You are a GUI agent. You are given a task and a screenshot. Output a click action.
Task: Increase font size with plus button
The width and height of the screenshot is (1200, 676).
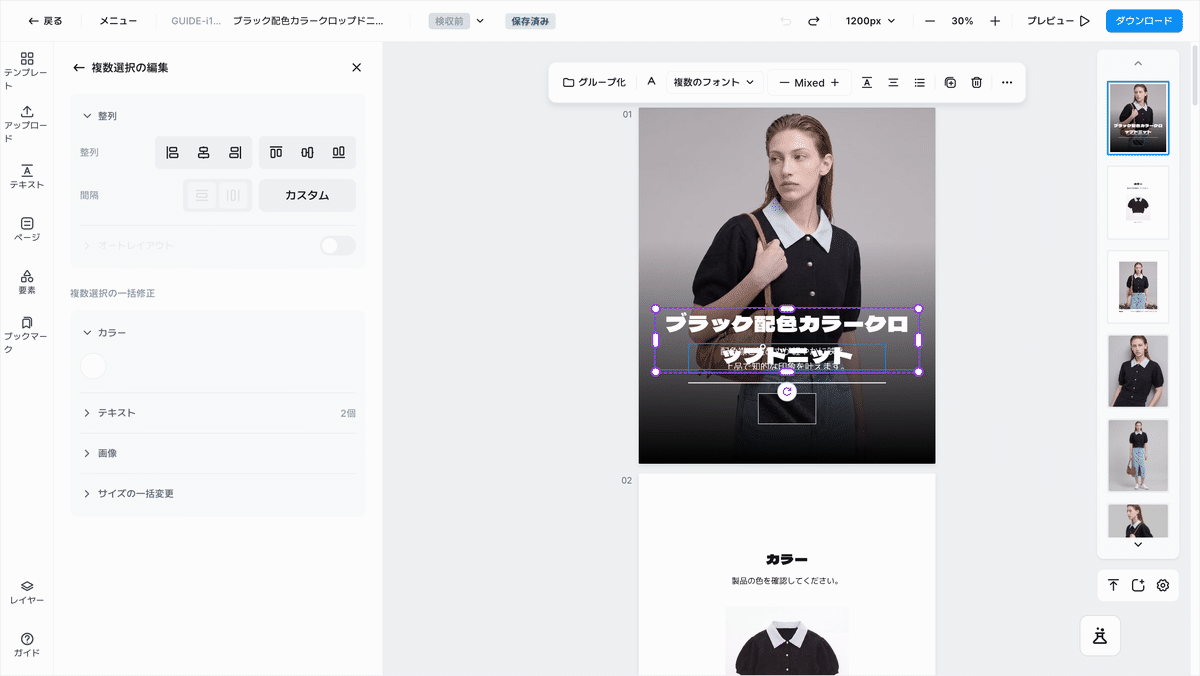point(835,83)
